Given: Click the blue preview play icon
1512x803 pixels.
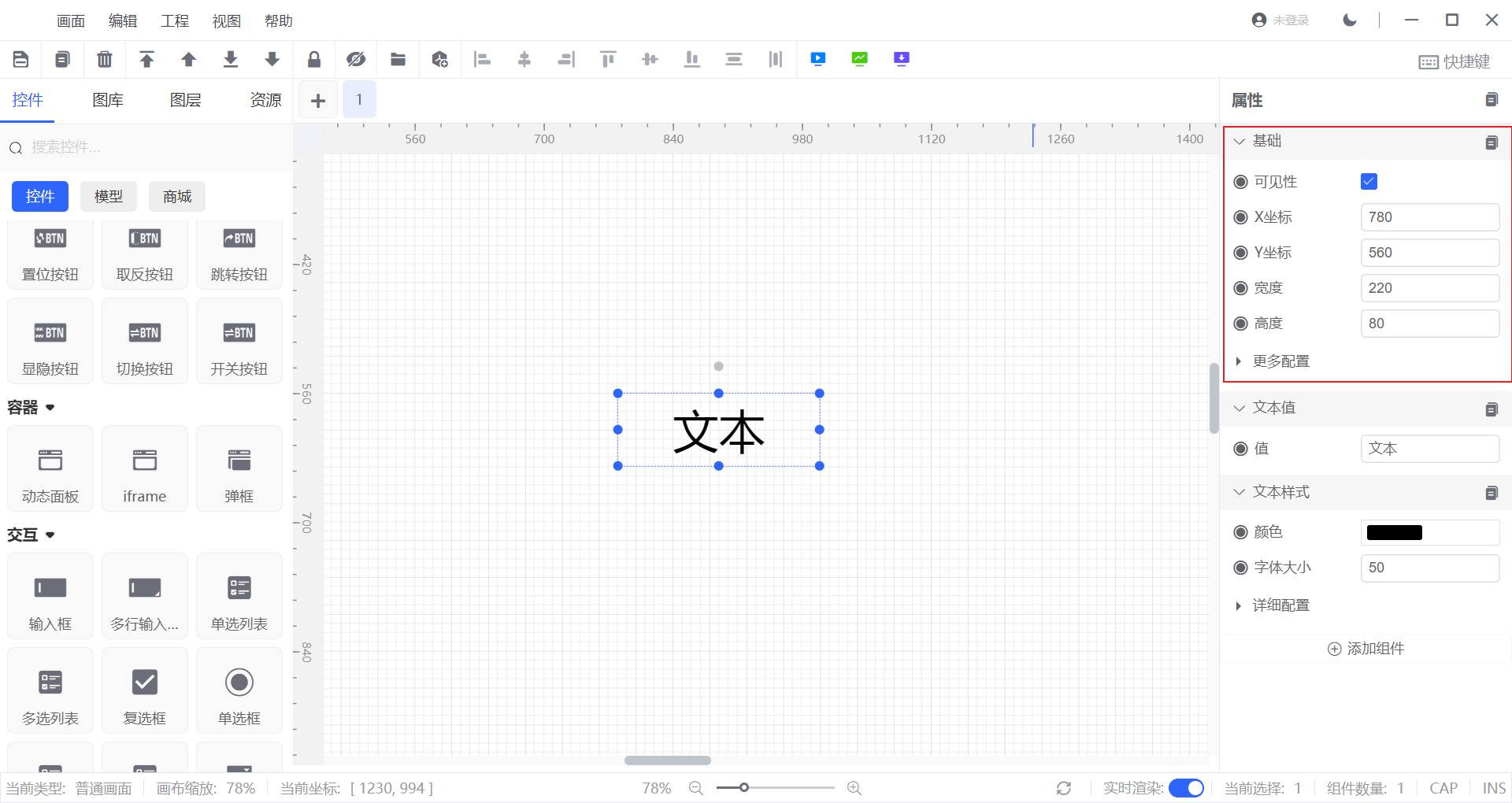Looking at the screenshot, I should [x=818, y=59].
